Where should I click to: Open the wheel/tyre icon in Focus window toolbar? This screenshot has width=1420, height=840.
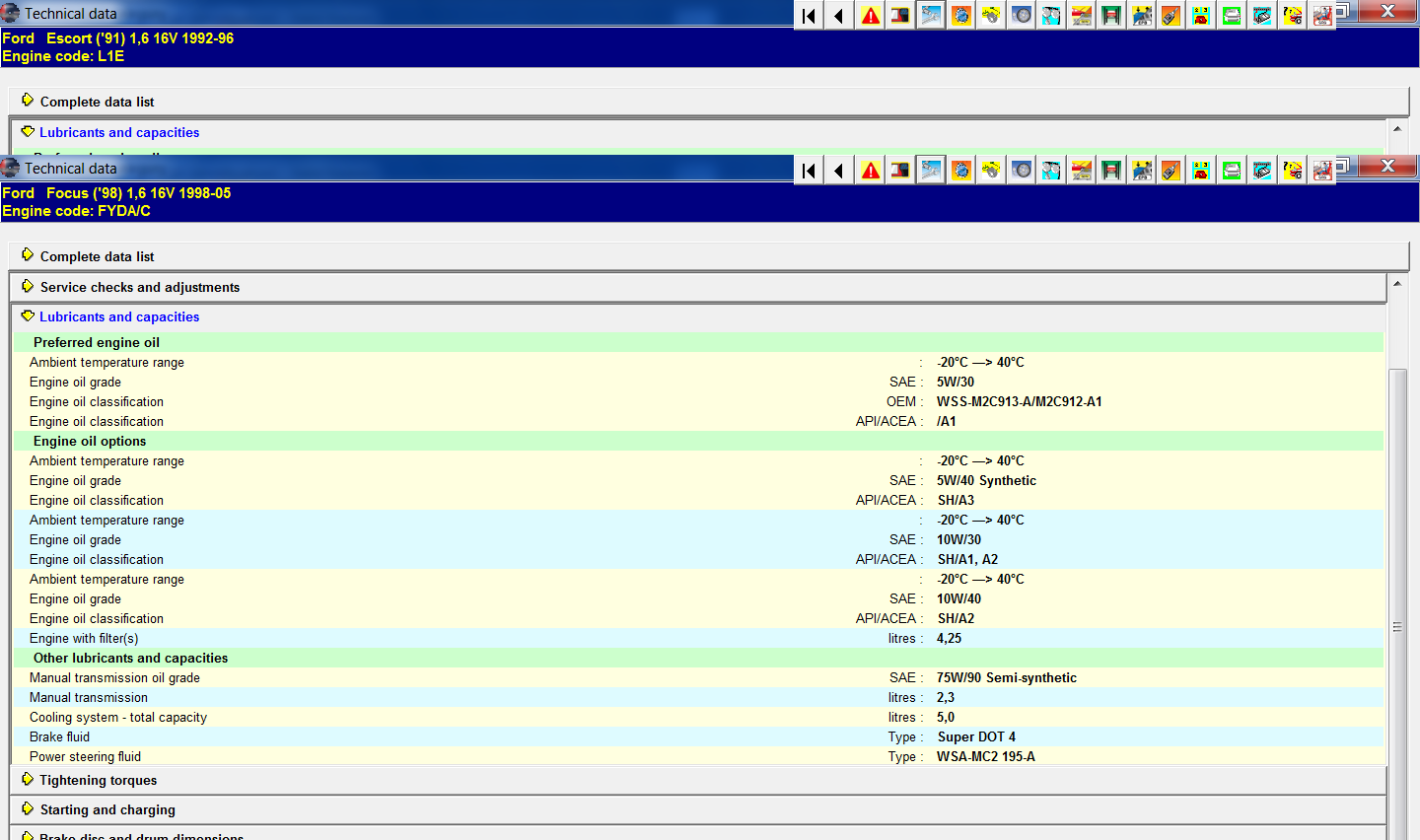(1022, 171)
